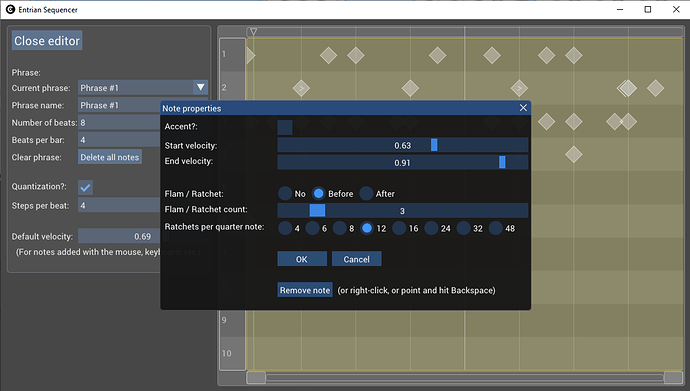
Task: Delete all notes in phrase
Action: (110, 157)
